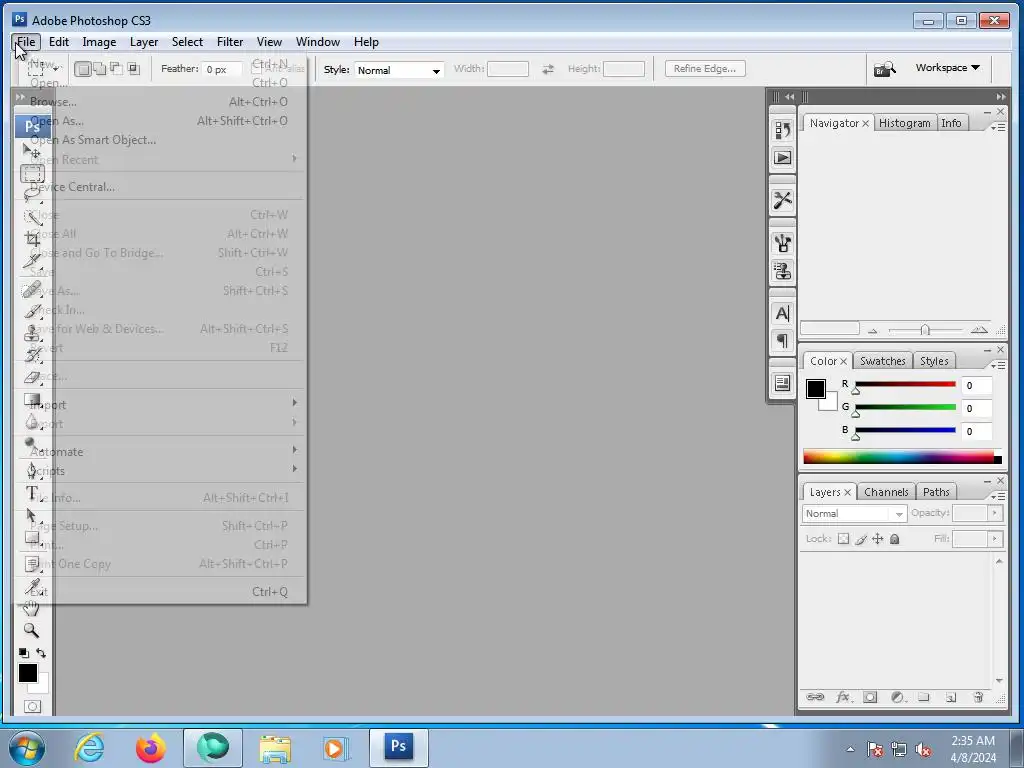This screenshot has width=1024, height=768.
Task: Open the Layer Comps dock icon
Action: coord(782,383)
